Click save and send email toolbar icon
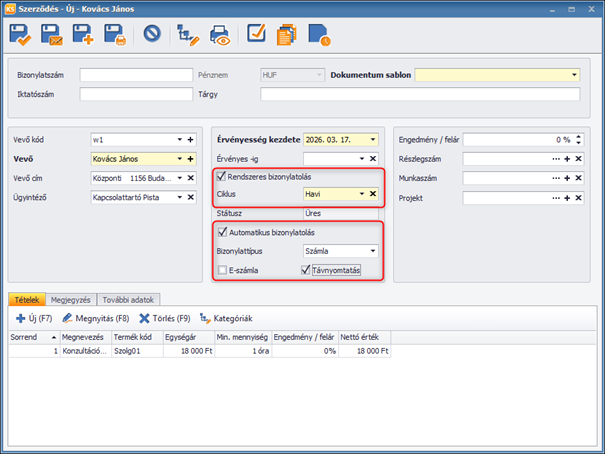The image size is (605, 454). click(x=52, y=35)
